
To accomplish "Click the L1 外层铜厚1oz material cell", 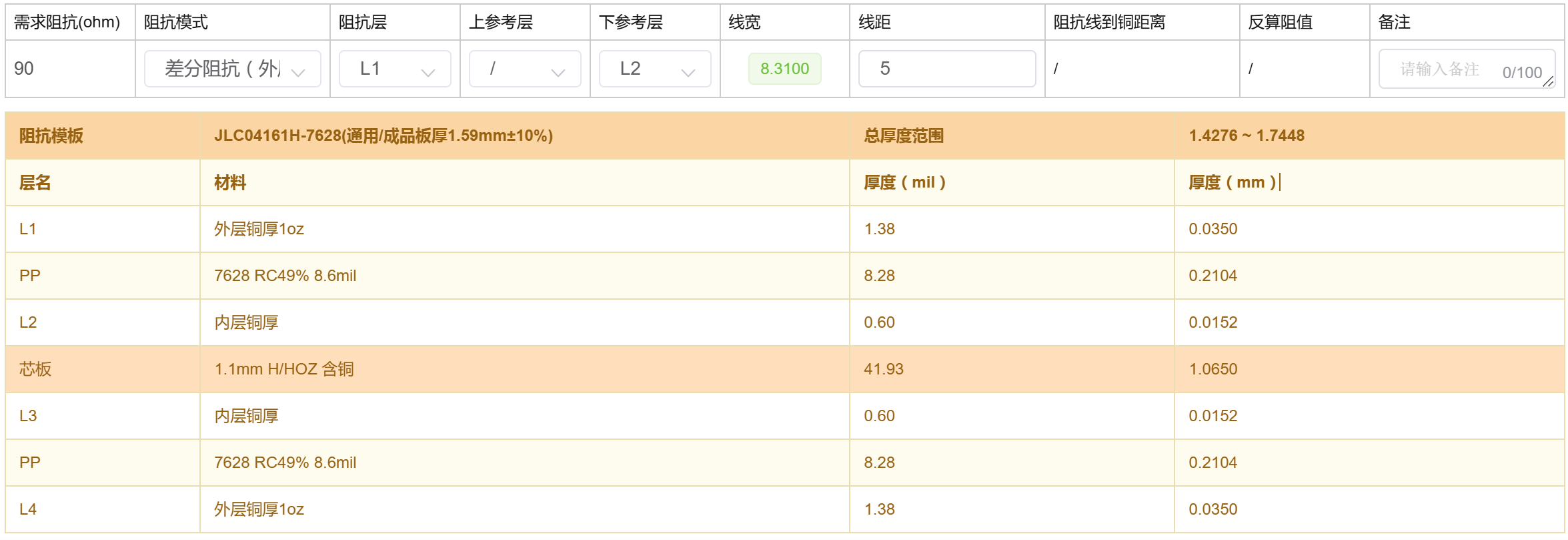I will (259, 229).
